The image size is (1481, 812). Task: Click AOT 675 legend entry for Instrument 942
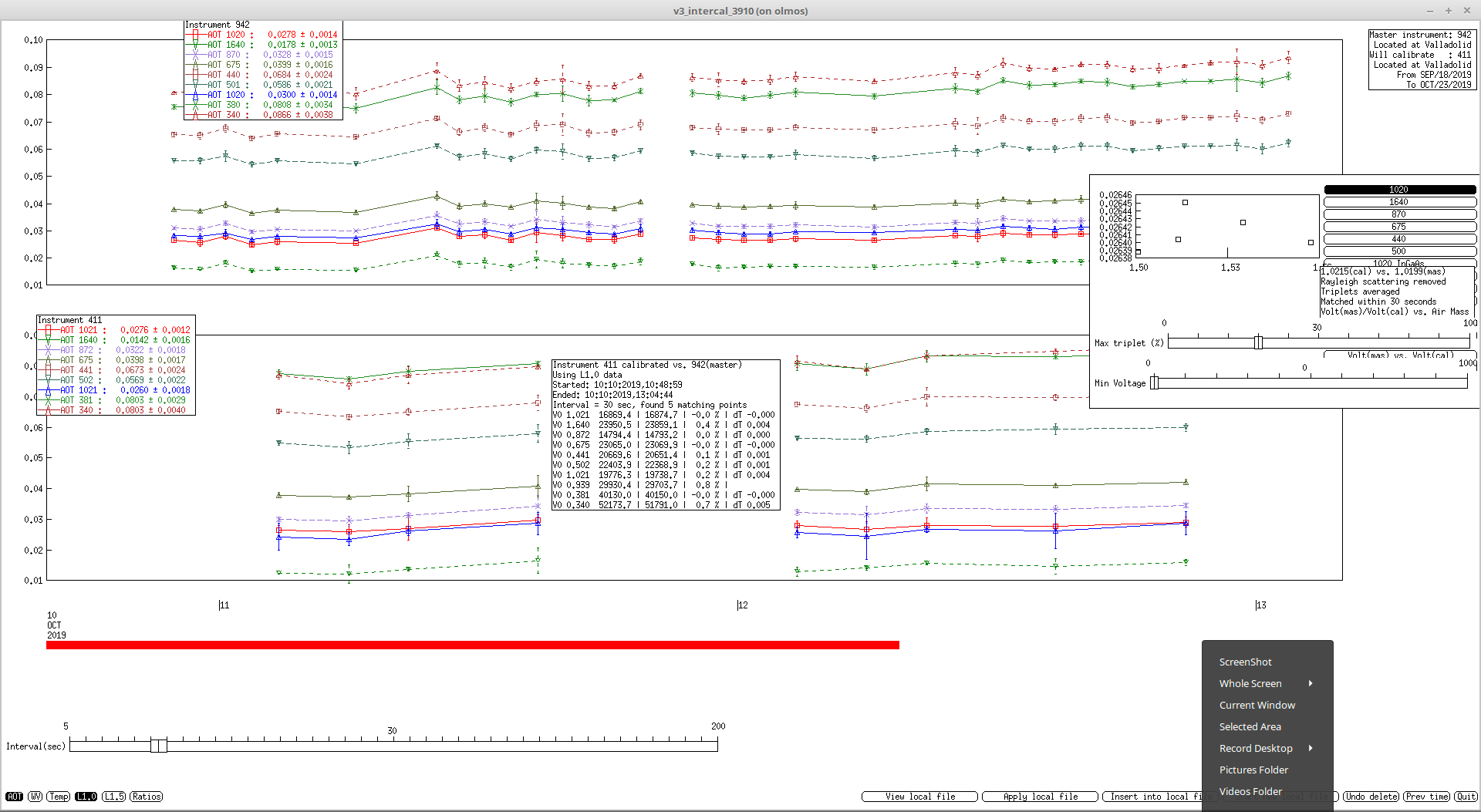[261, 65]
